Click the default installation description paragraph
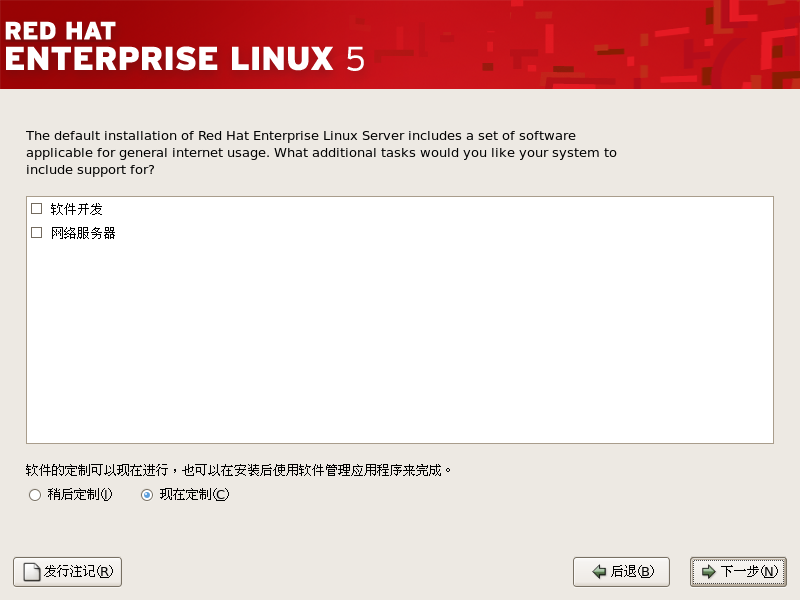 320,152
